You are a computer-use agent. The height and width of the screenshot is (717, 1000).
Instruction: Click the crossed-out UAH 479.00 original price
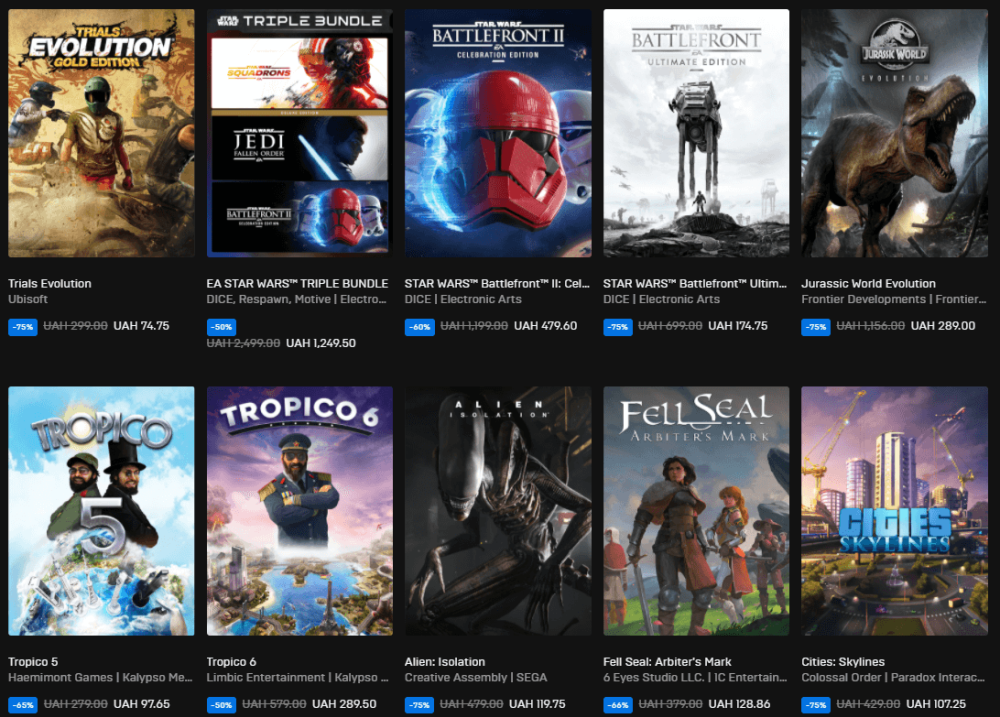[x=472, y=704]
